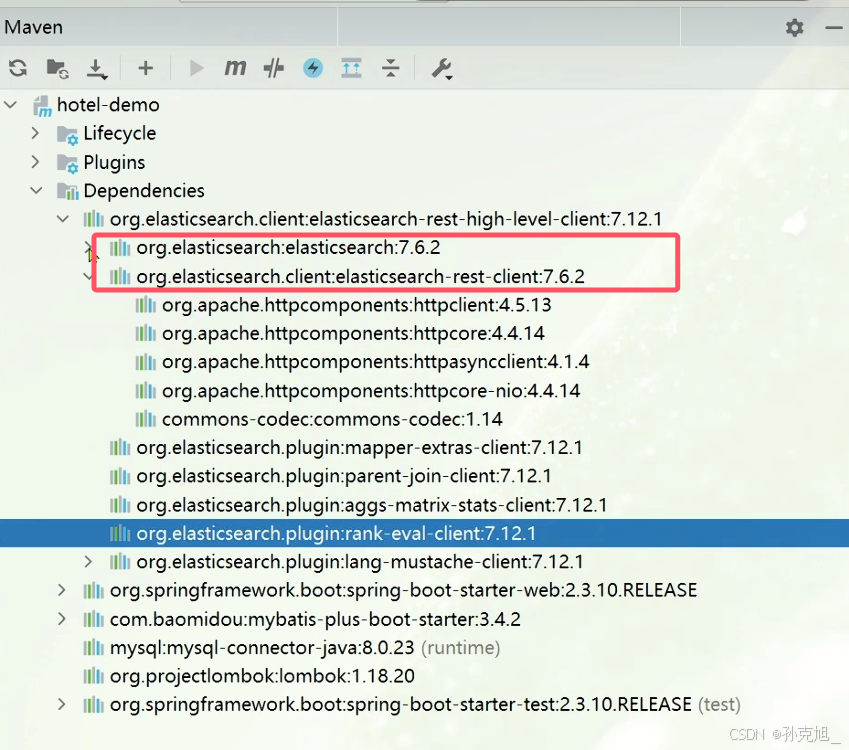Image resolution: width=849 pixels, height=750 pixels.
Task: Open Maven panel gear options
Action: coord(794,28)
